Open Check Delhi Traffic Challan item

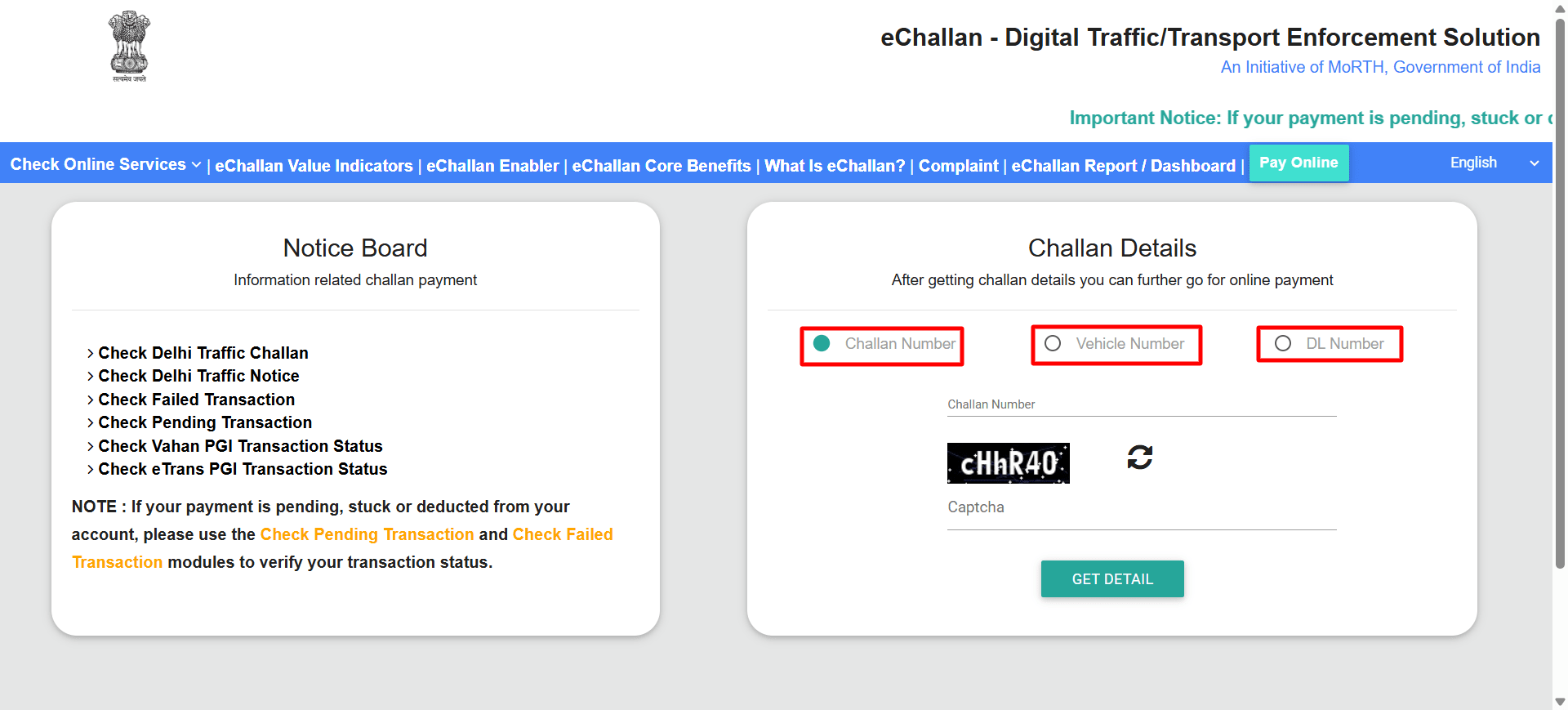pyautogui.click(x=203, y=353)
